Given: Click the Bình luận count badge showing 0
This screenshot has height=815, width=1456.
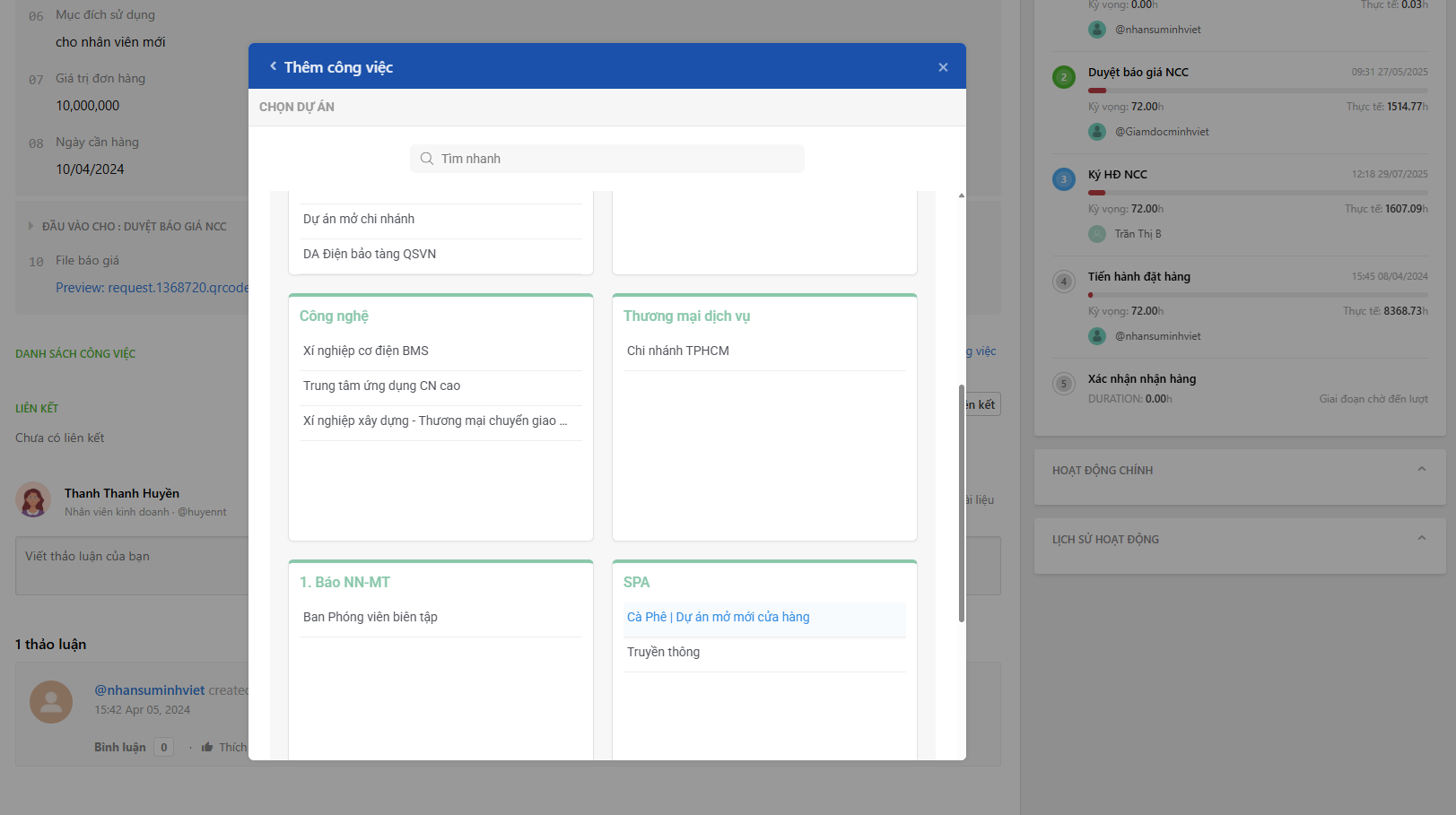Looking at the screenshot, I should pos(164,747).
